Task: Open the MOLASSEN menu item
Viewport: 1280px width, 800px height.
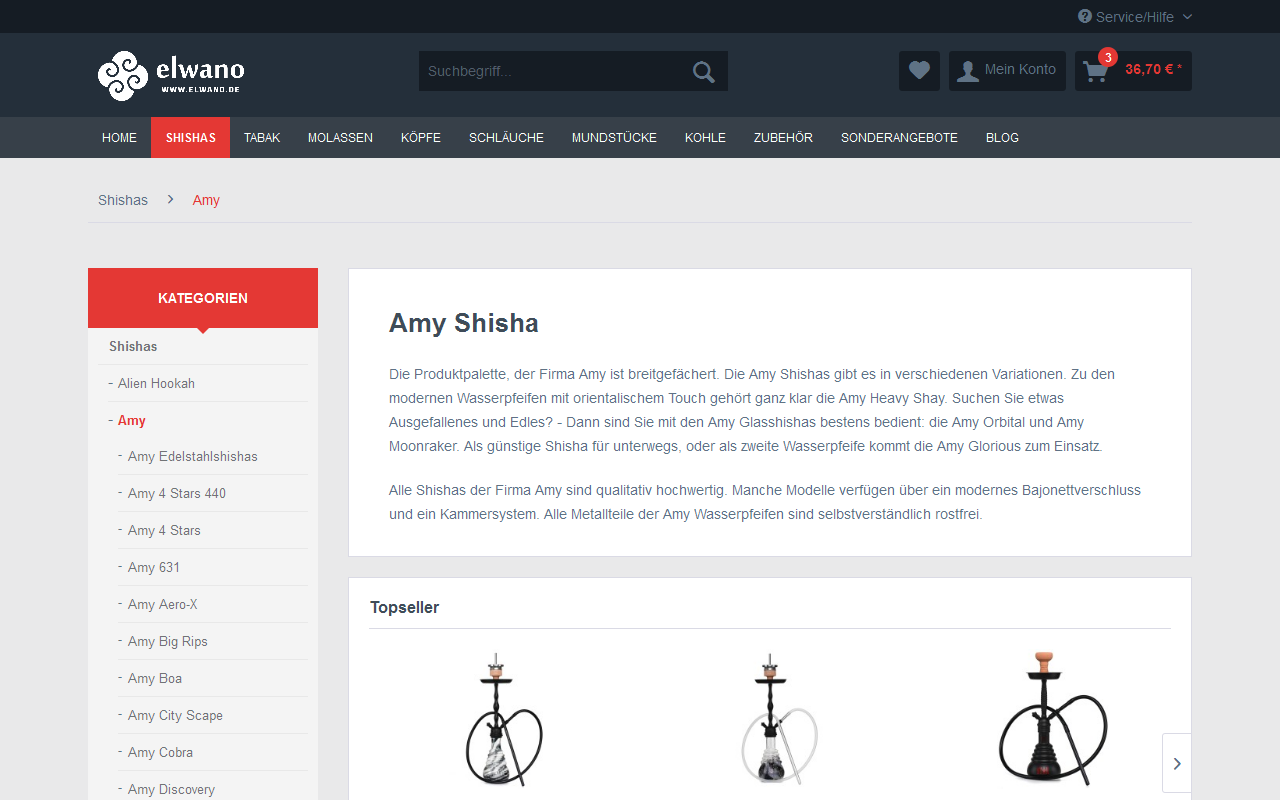Action: (x=340, y=138)
